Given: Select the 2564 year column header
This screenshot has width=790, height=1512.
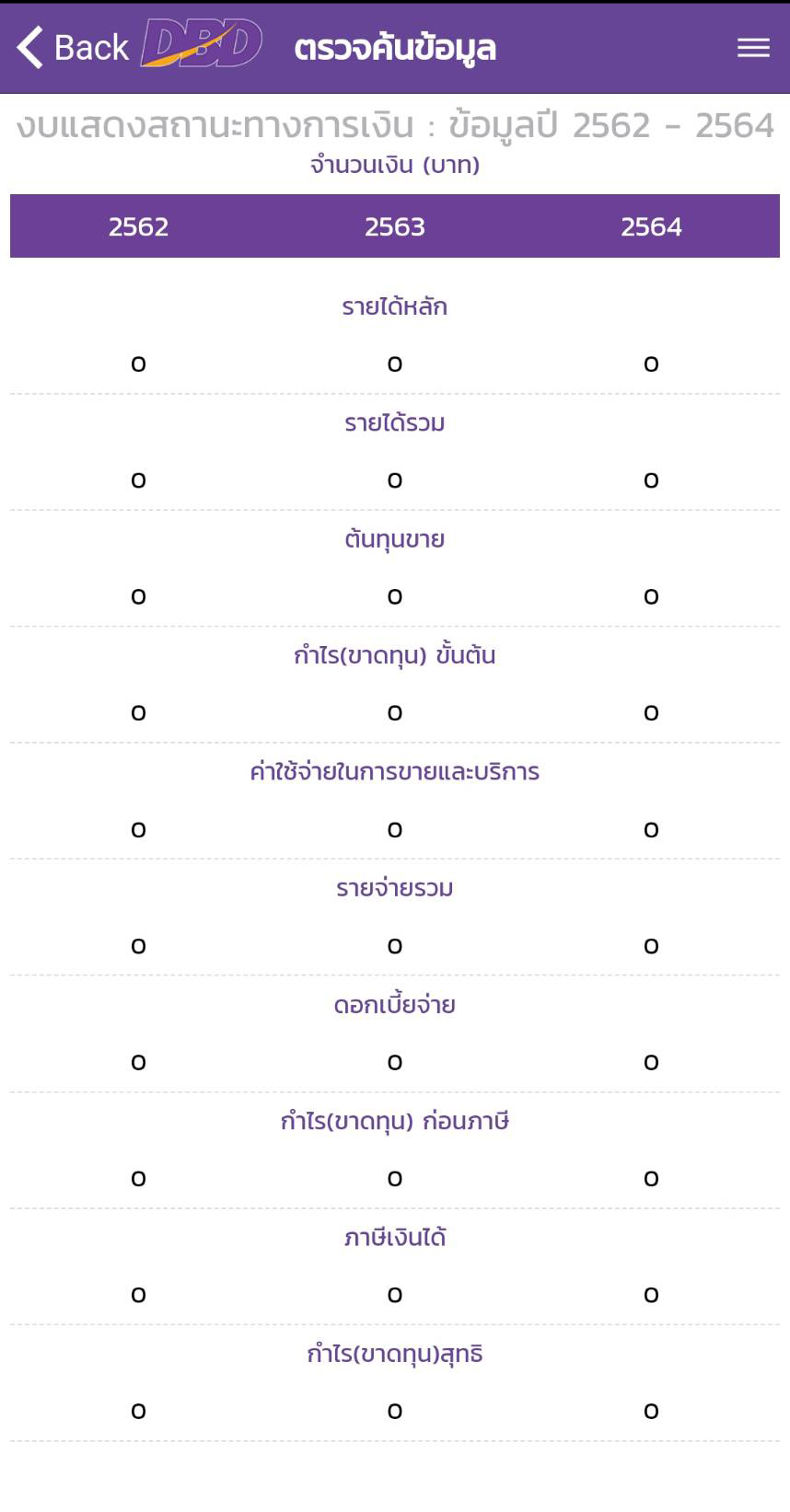Looking at the screenshot, I should pyautogui.click(x=651, y=226).
